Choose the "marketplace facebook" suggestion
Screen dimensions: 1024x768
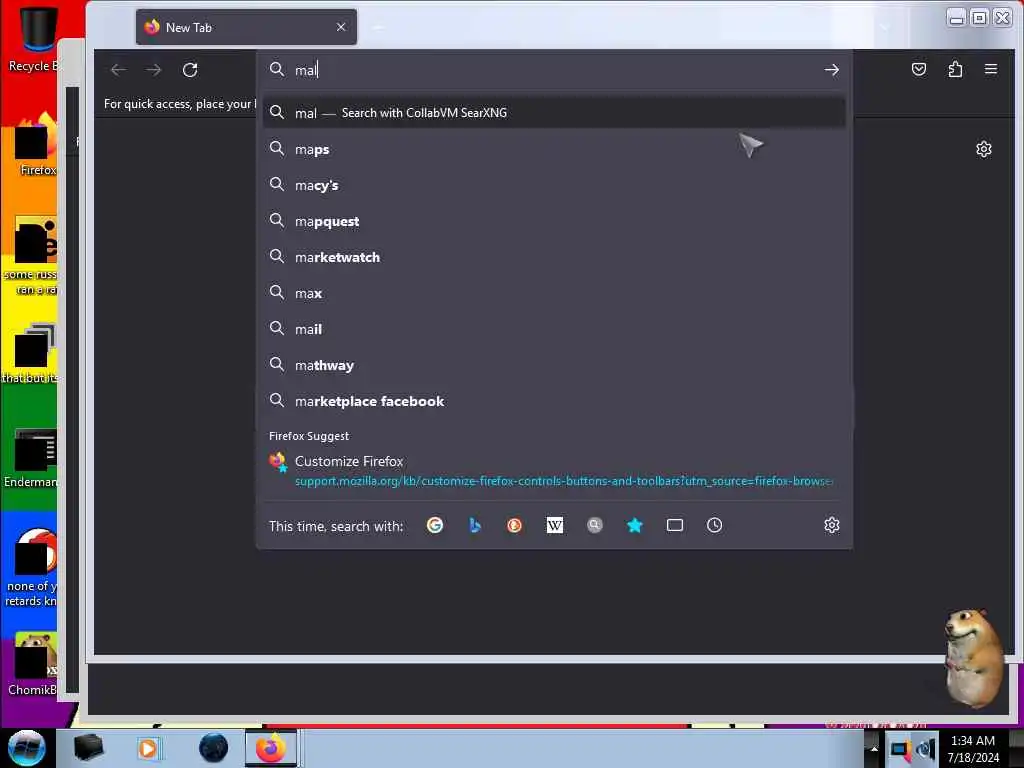554,401
